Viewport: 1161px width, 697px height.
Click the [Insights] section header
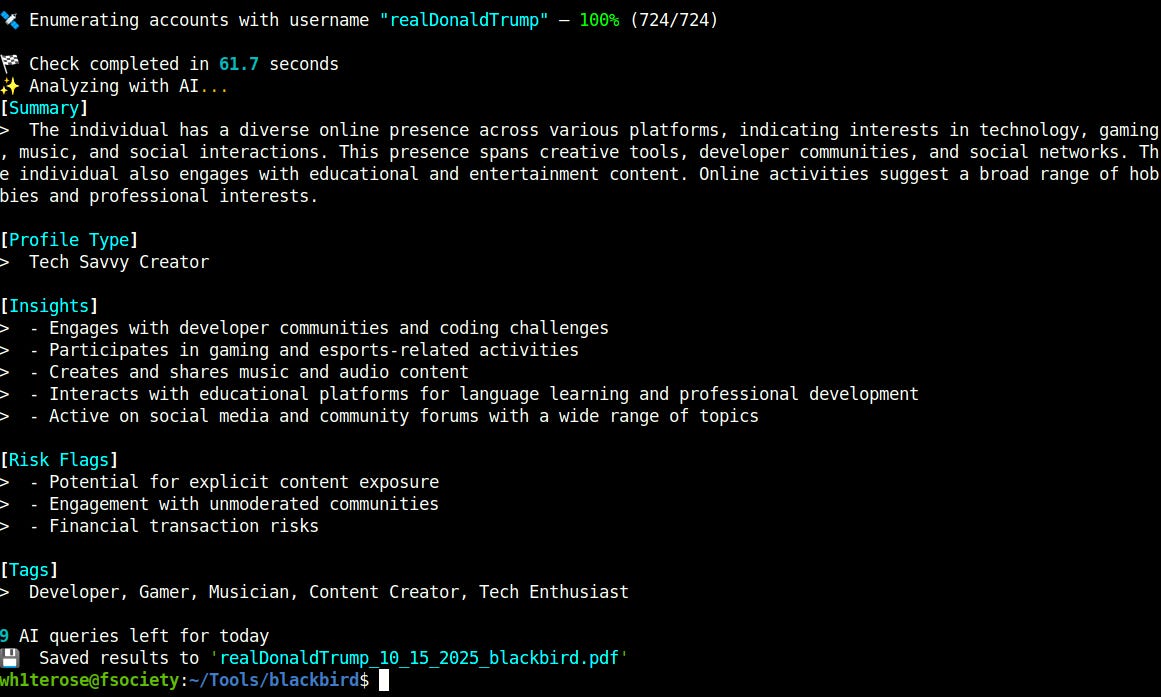coord(50,306)
